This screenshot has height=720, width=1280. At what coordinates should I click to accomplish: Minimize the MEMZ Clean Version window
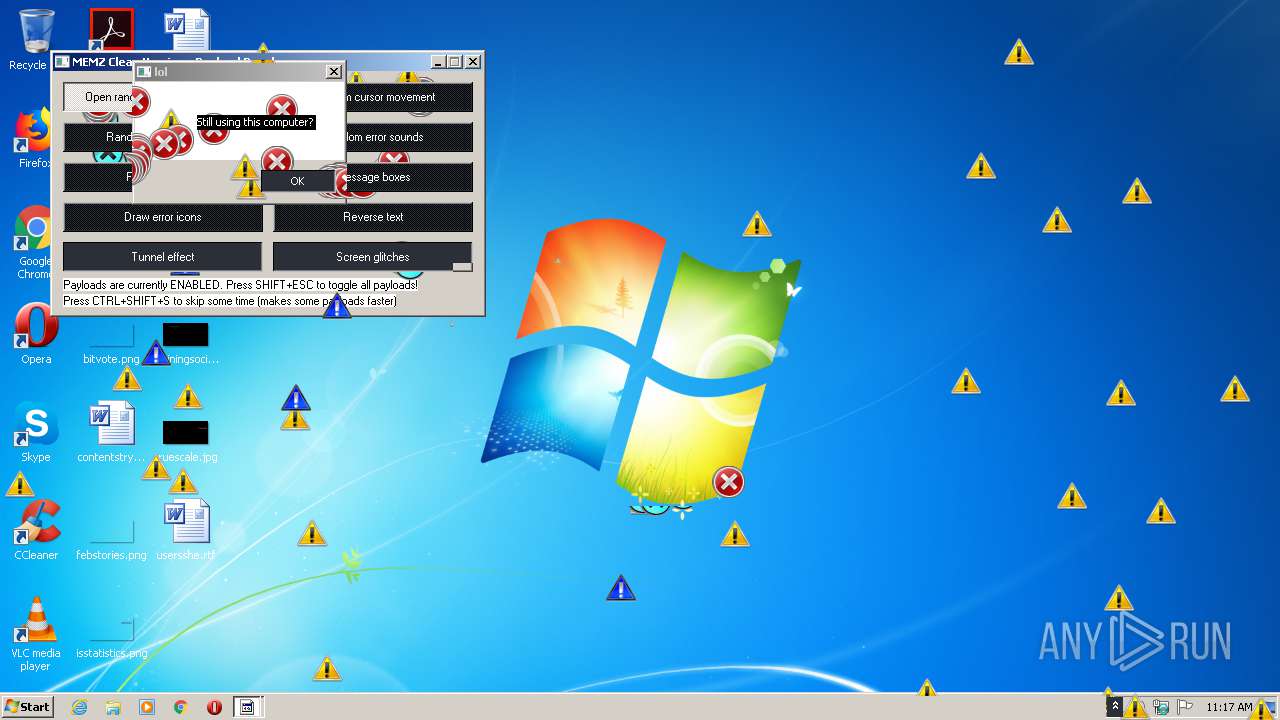click(x=438, y=62)
